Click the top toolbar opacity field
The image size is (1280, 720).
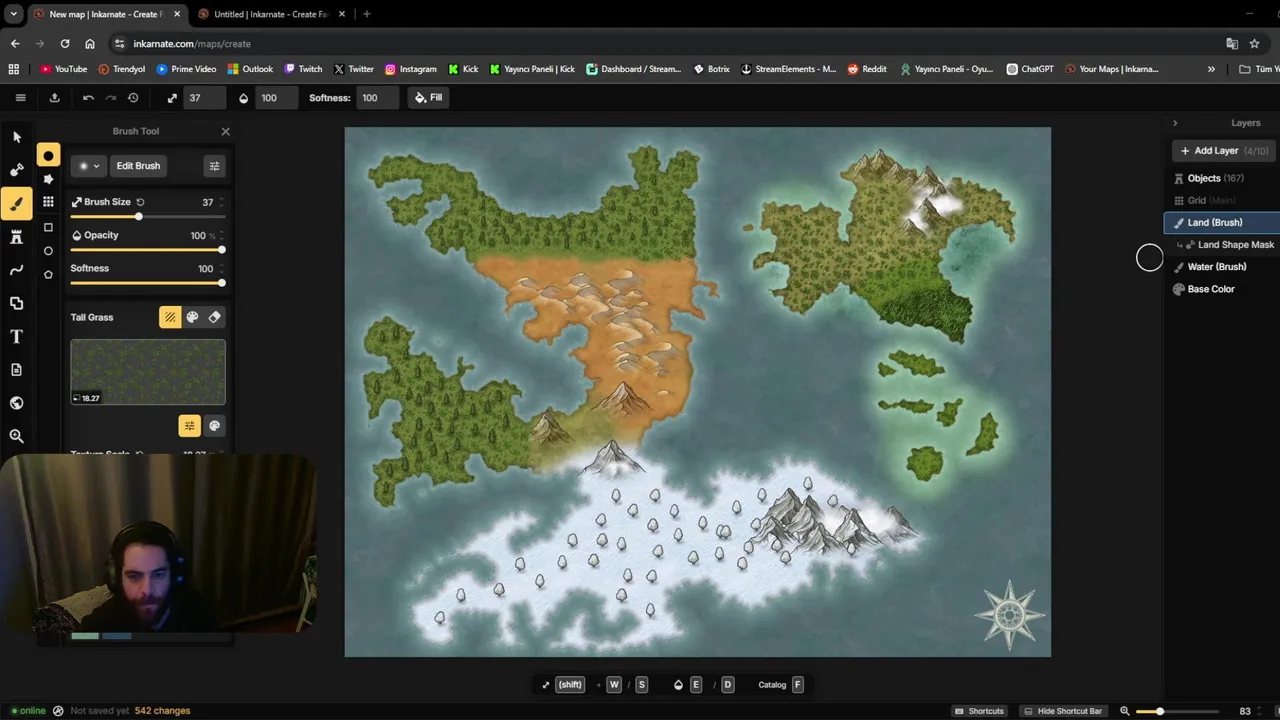click(276, 98)
